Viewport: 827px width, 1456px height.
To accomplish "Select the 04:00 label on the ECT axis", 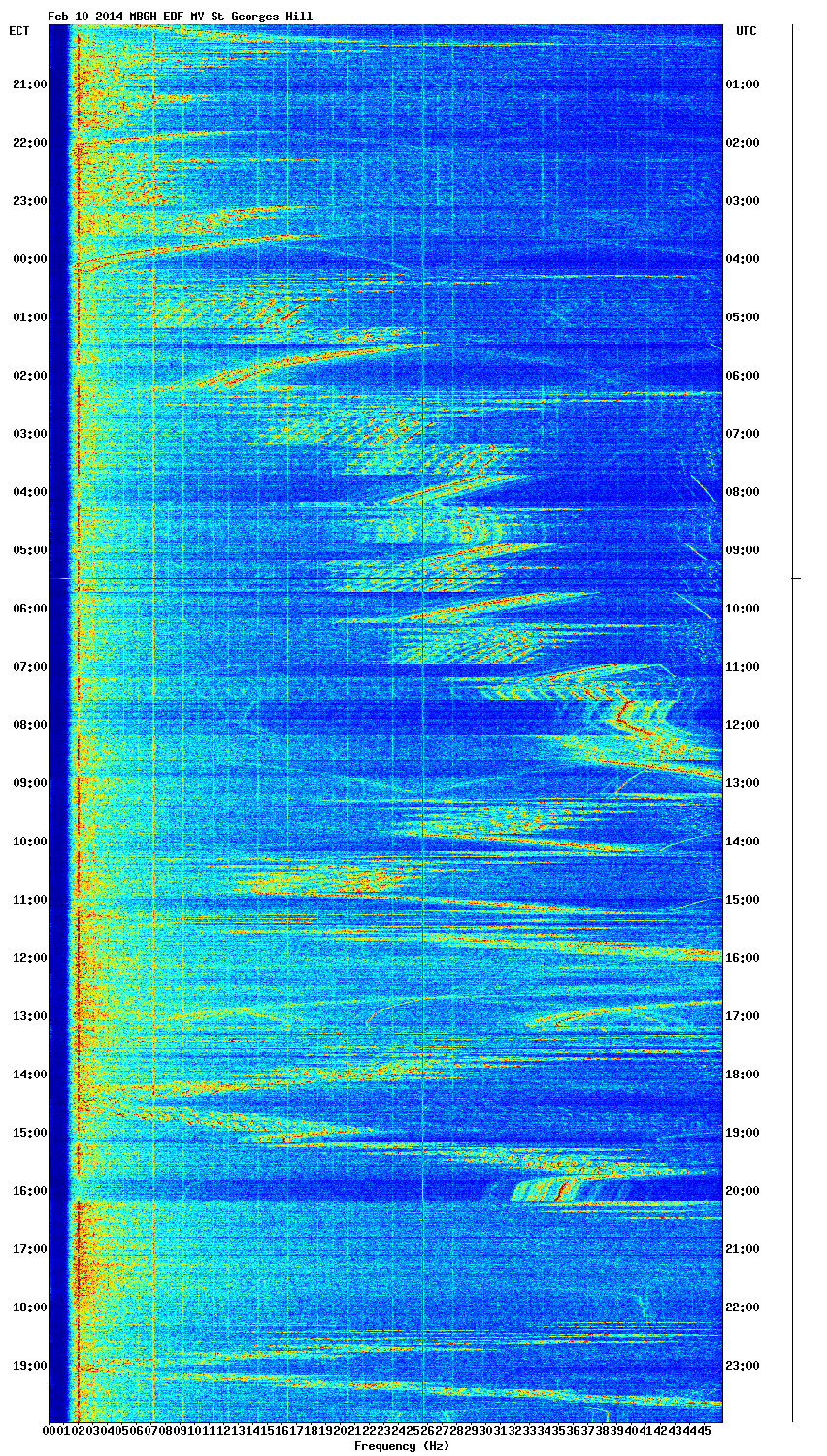I will tap(30, 492).
